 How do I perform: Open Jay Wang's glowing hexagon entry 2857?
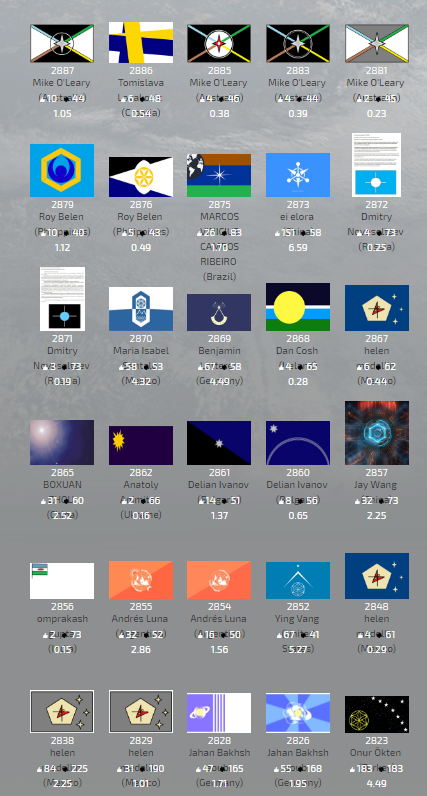[377, 433]
